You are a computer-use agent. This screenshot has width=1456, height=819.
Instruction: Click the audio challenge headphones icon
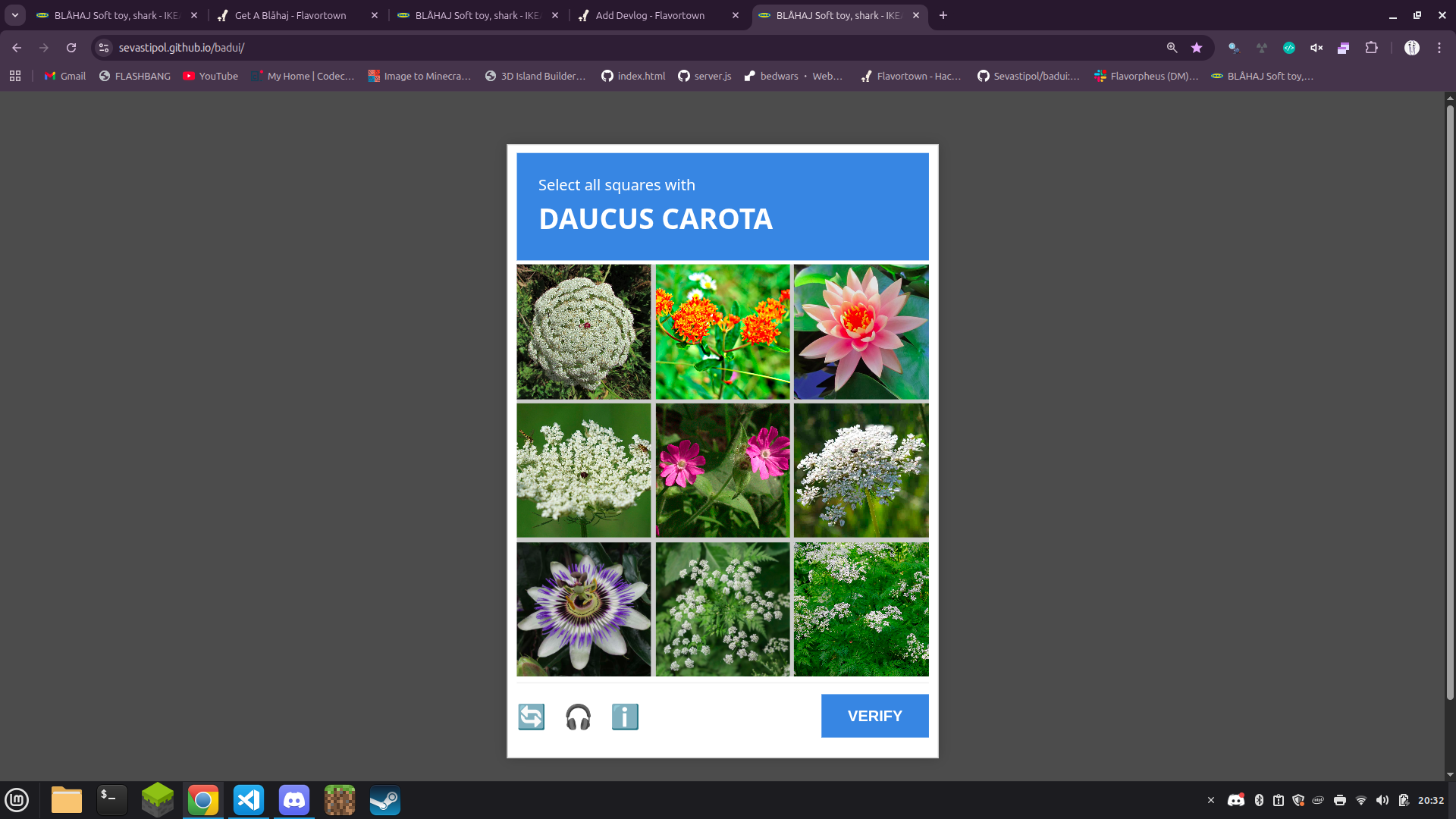point(578,717)
